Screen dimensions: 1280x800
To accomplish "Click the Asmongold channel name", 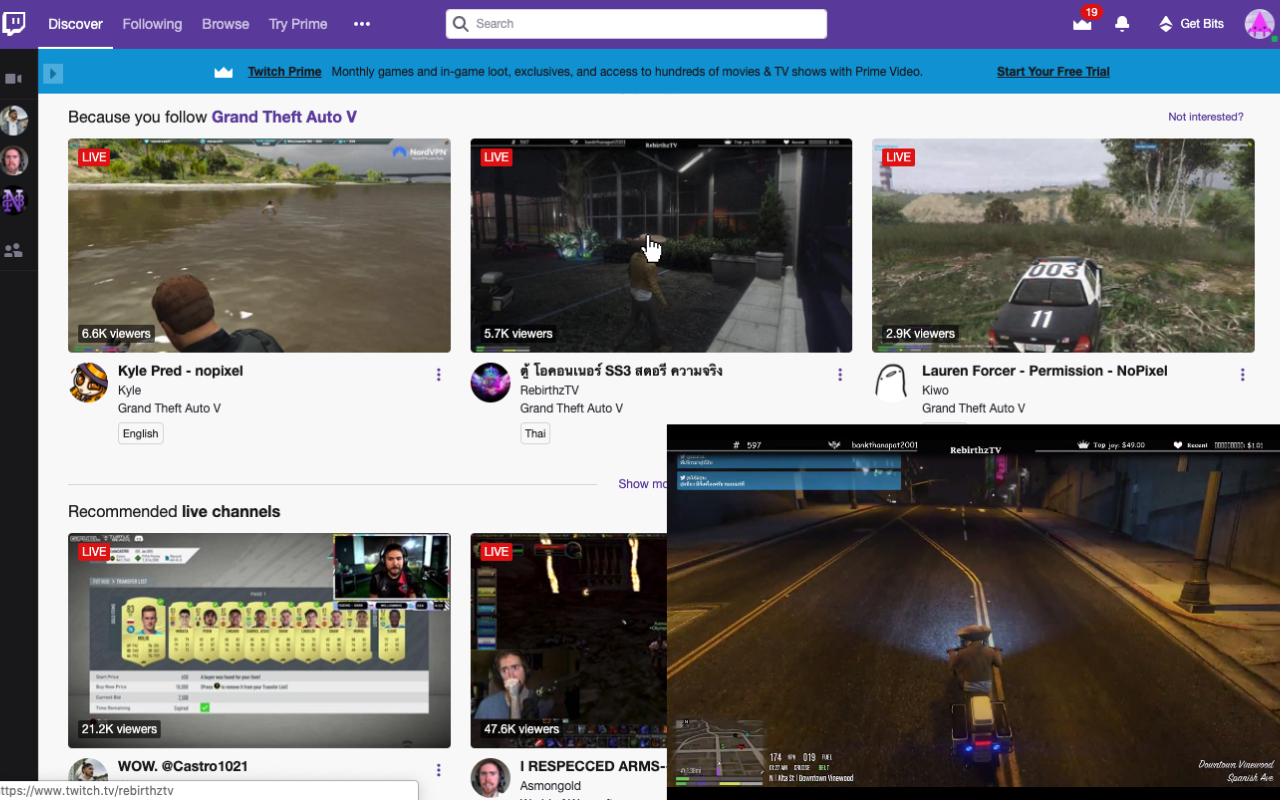I will [550, 786].
